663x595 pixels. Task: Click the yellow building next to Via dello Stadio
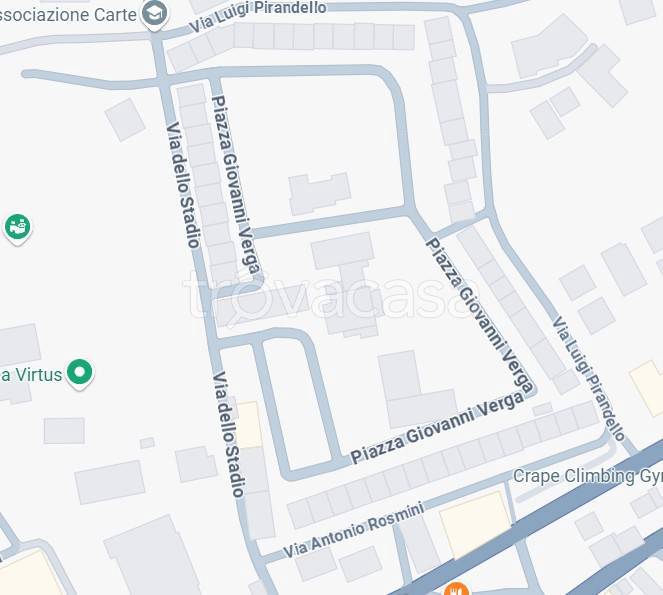click(x=249, y=425)
